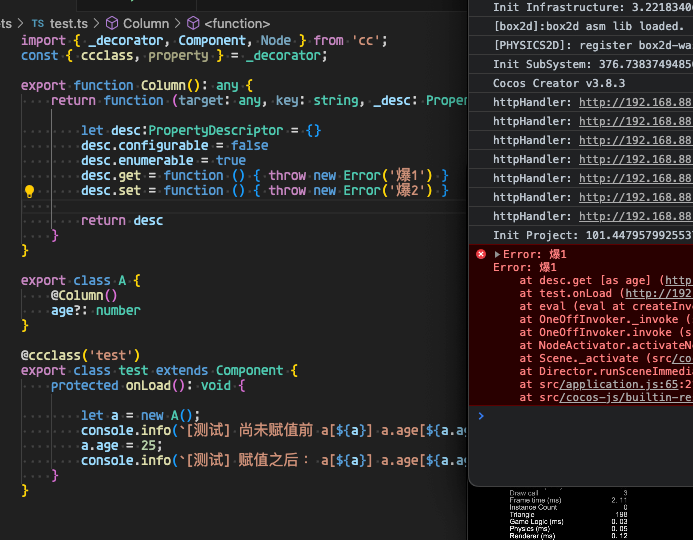Image resolution: width=693 pixels, height=540 pixels.
Task: Open the Column breadcrumb symbol
Action: (146, 23)
